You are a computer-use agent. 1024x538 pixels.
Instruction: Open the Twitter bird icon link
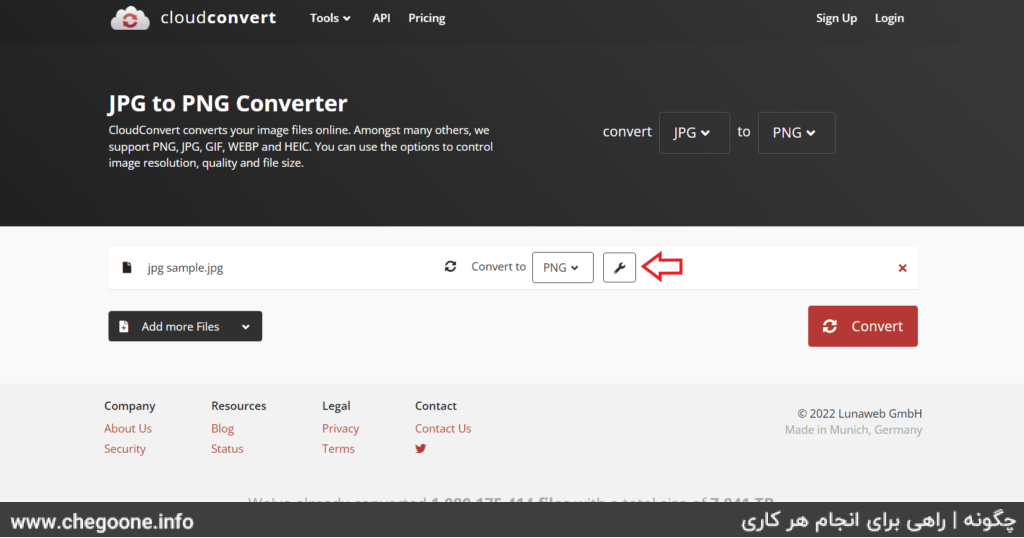coord(421,449)
